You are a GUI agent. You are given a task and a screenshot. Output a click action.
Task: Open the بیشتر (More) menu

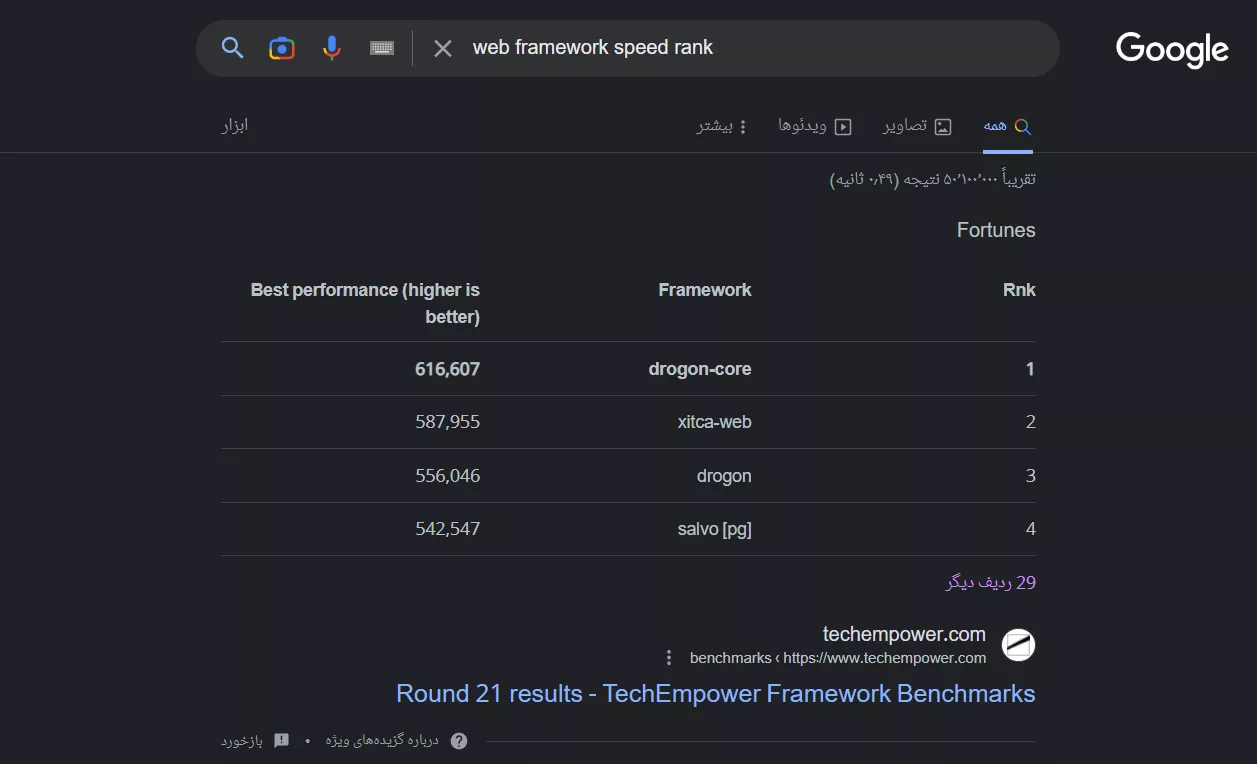coord(722,126)
